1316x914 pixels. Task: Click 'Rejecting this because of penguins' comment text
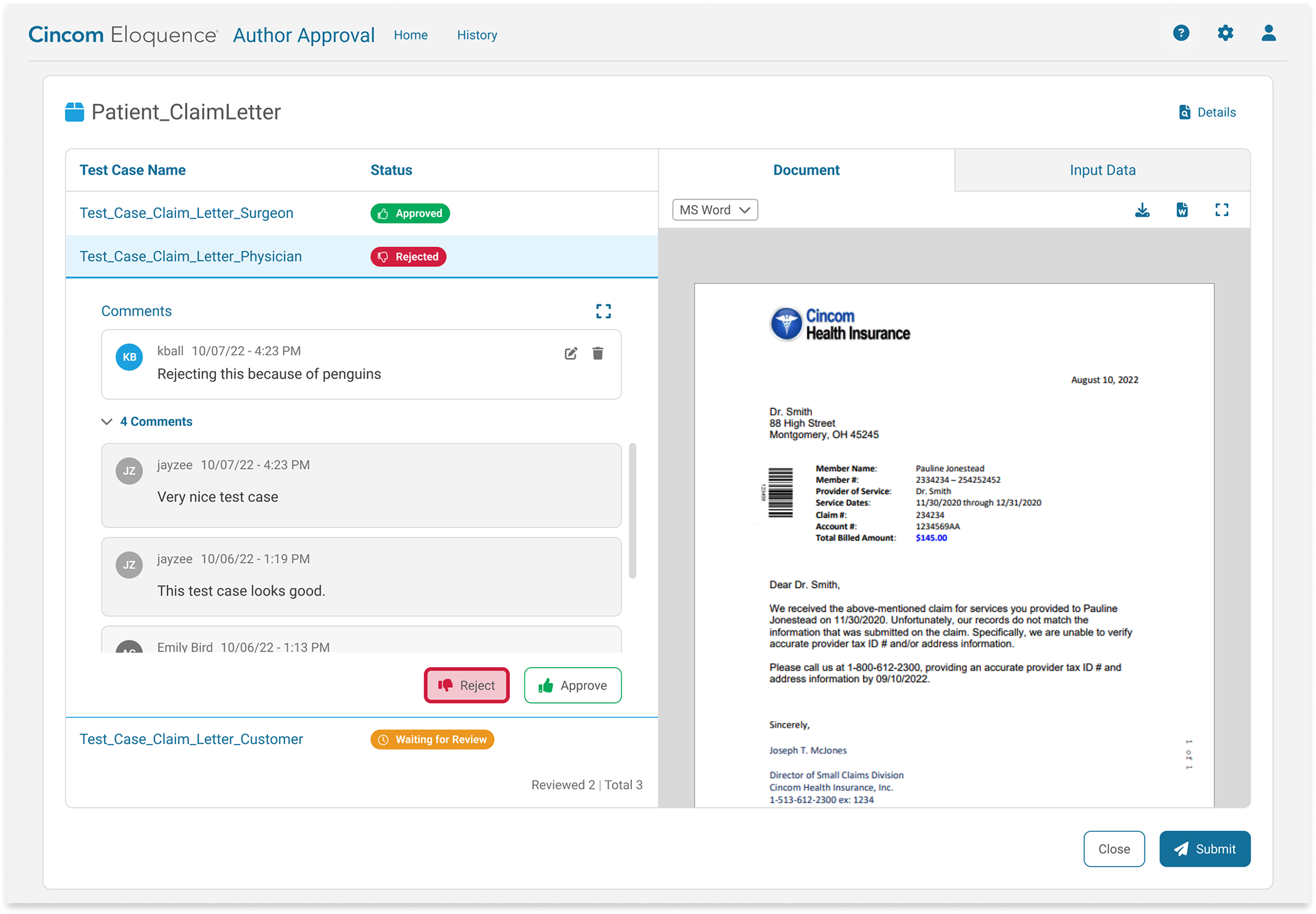[x=269, y=374]
